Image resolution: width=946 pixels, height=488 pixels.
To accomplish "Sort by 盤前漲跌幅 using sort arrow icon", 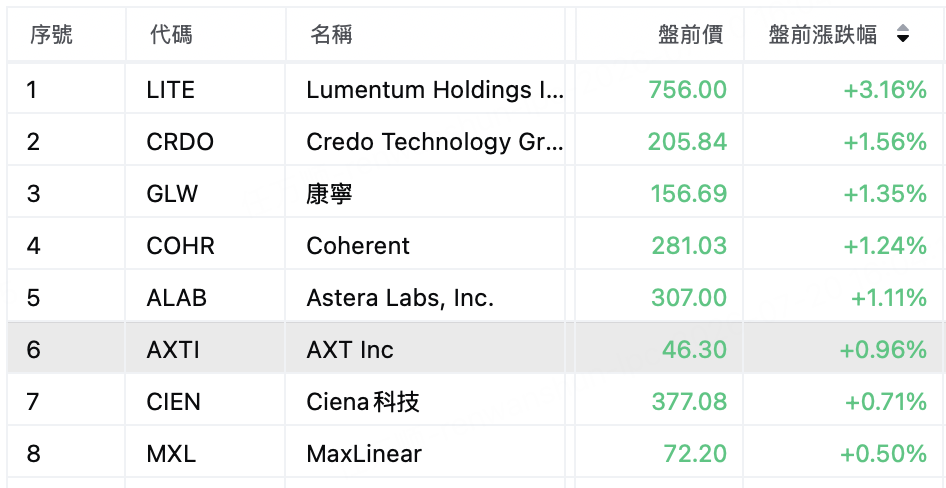I will (903, 34).
